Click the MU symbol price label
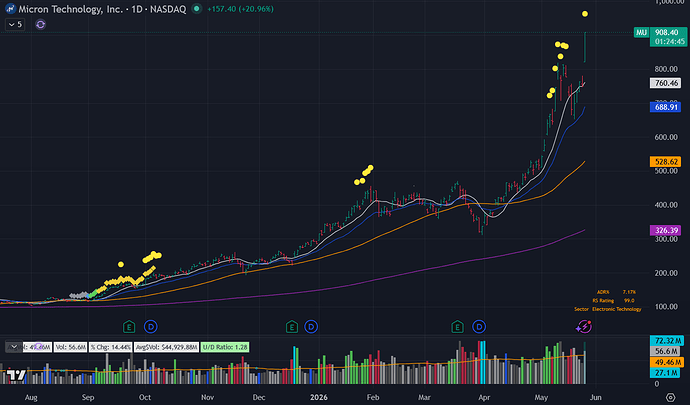The height and width of the screenshot is (405, 690). (641, 33)
